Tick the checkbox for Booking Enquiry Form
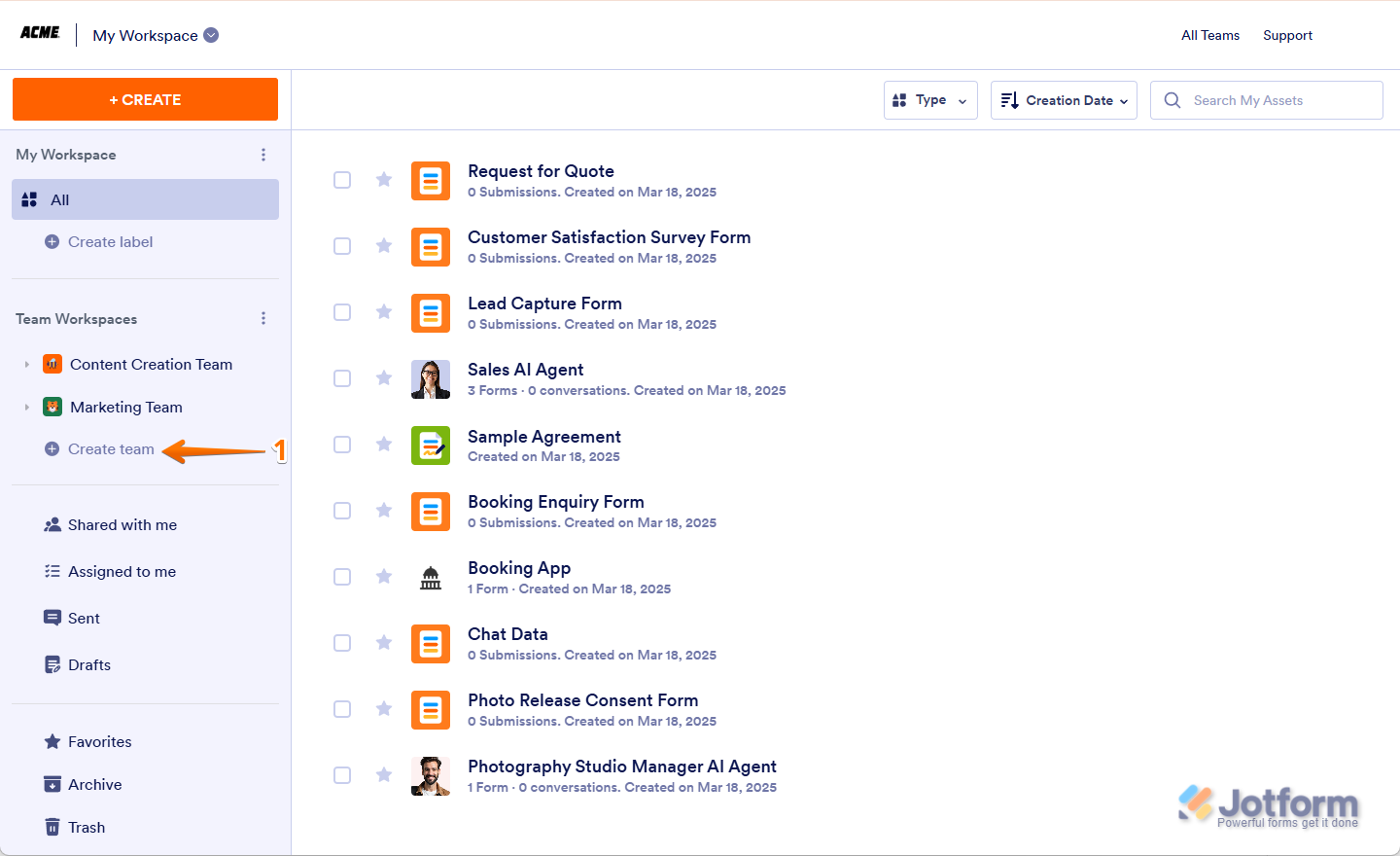1400x856 pixels. [342, 511]
